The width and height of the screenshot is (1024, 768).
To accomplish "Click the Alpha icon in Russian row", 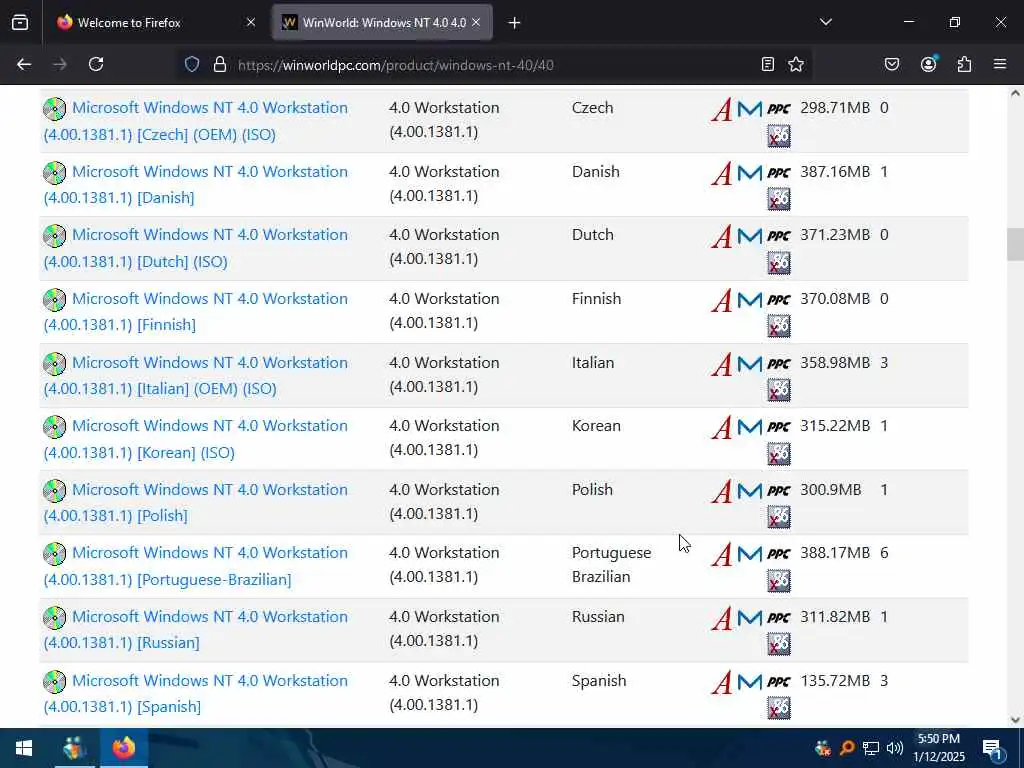I will (722, 618).
